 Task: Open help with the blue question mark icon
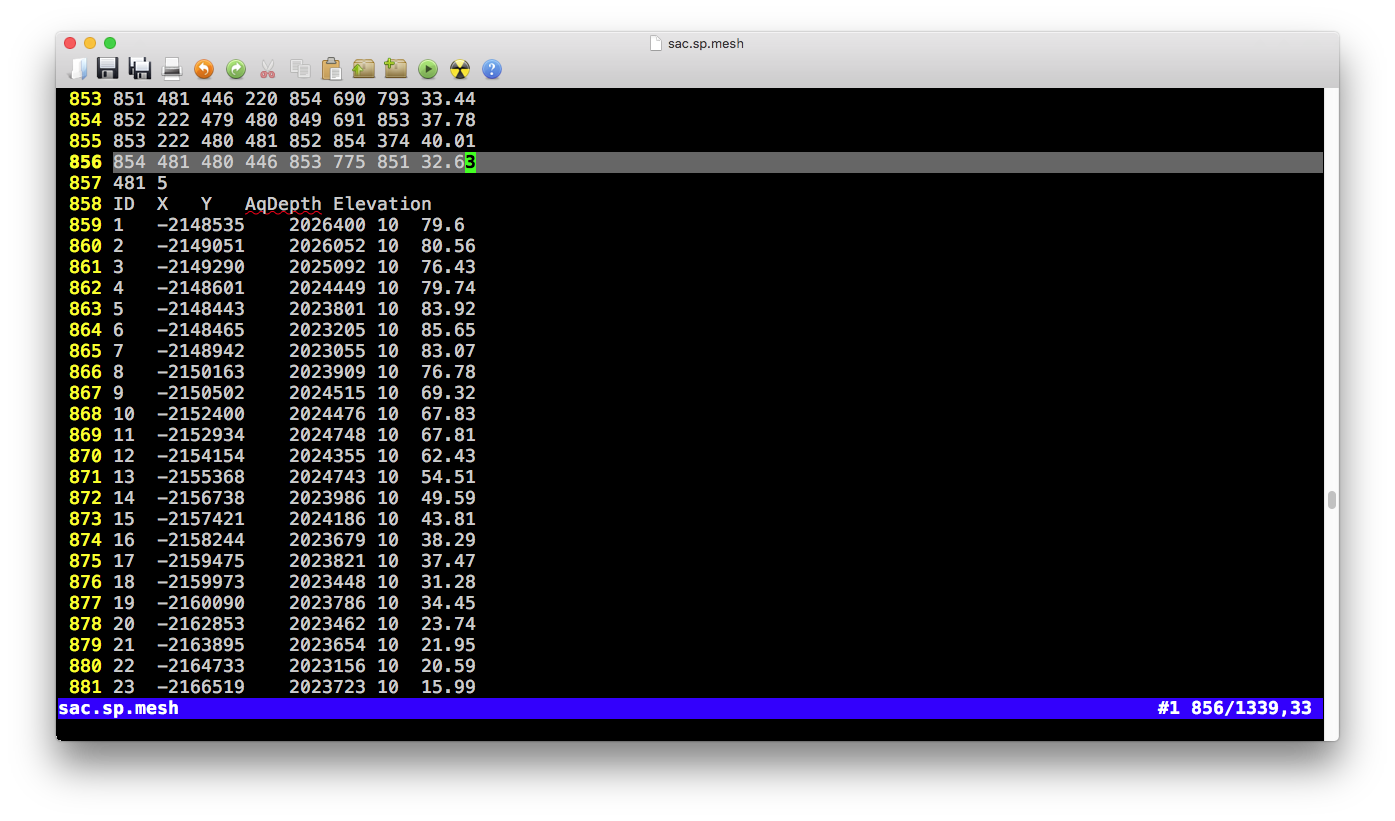[x=492, y=69]
